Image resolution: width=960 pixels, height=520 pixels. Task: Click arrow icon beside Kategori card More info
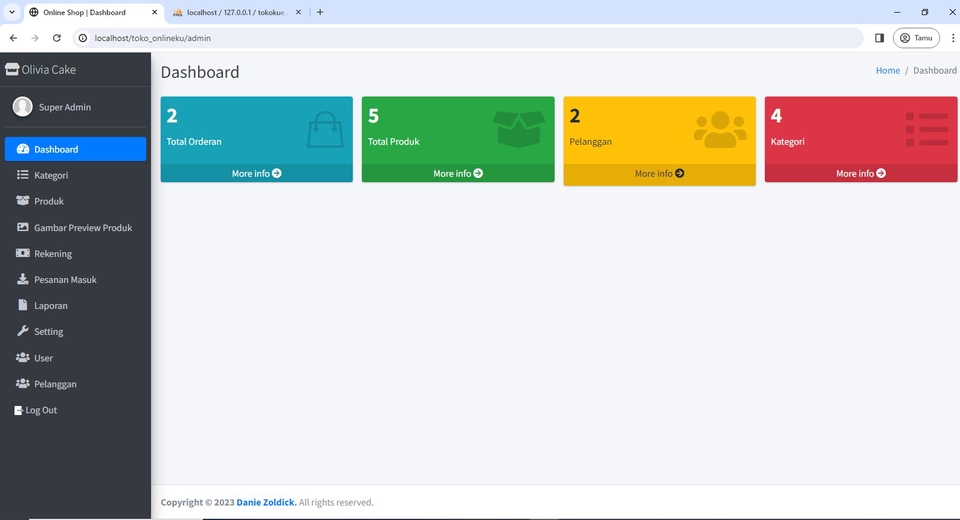[881, 173]
